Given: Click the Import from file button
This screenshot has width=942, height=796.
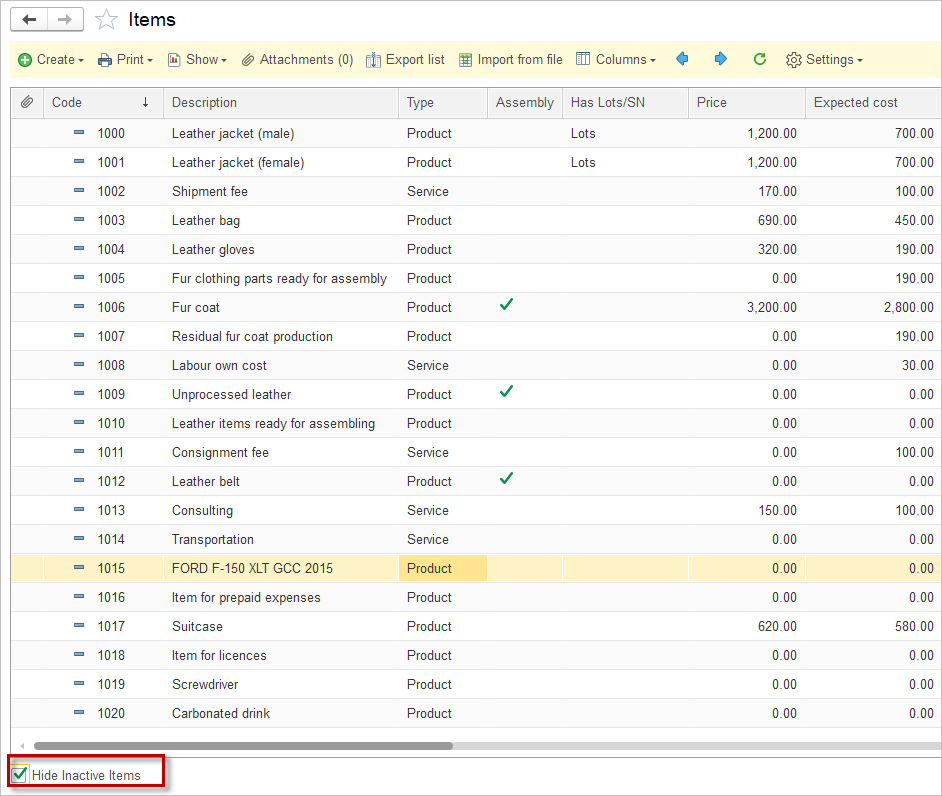Looking at the screenshot, I should (510, 60).
